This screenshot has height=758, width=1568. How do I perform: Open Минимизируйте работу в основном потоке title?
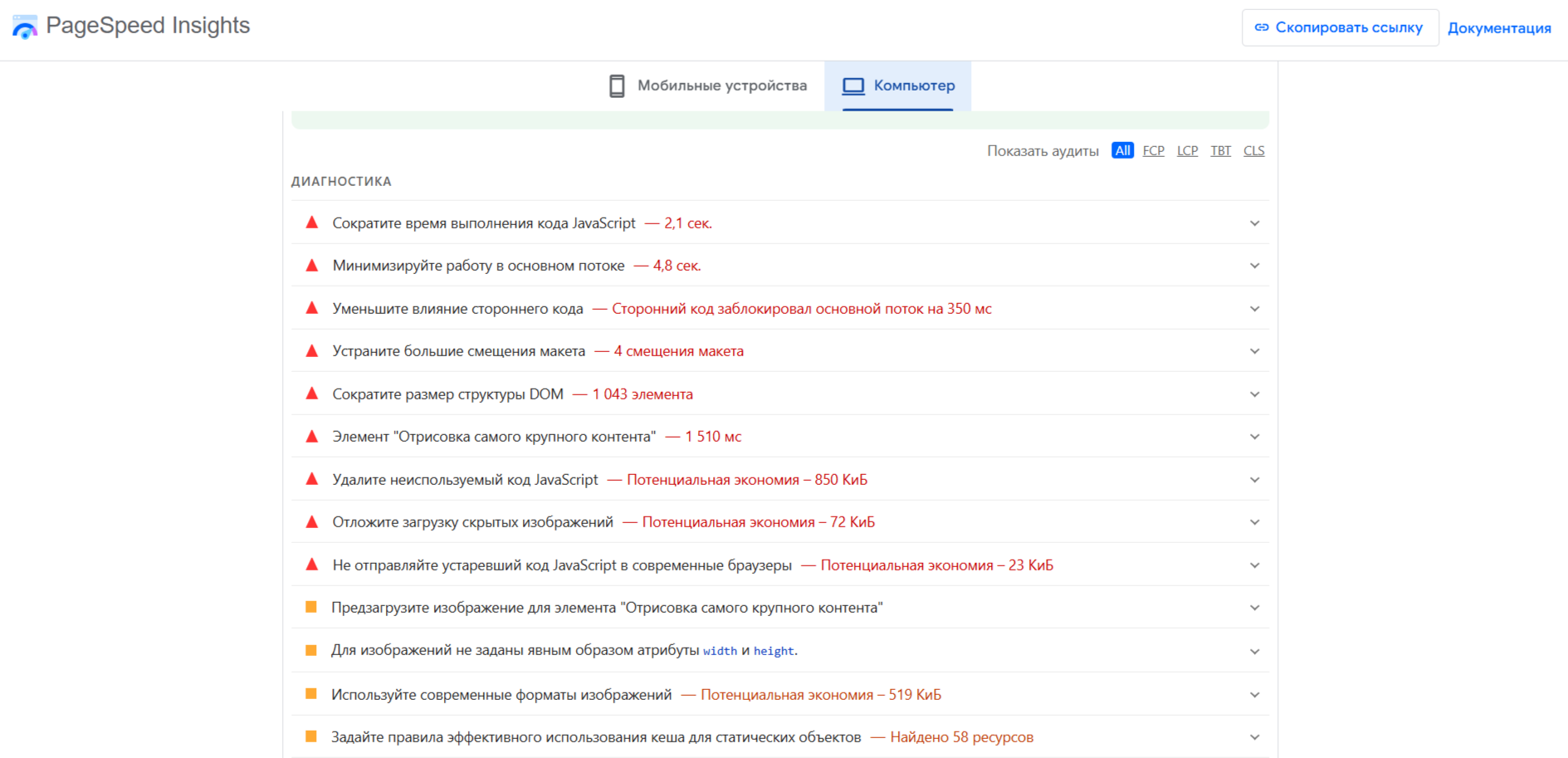pyautogui.click(x=478, y=266)
